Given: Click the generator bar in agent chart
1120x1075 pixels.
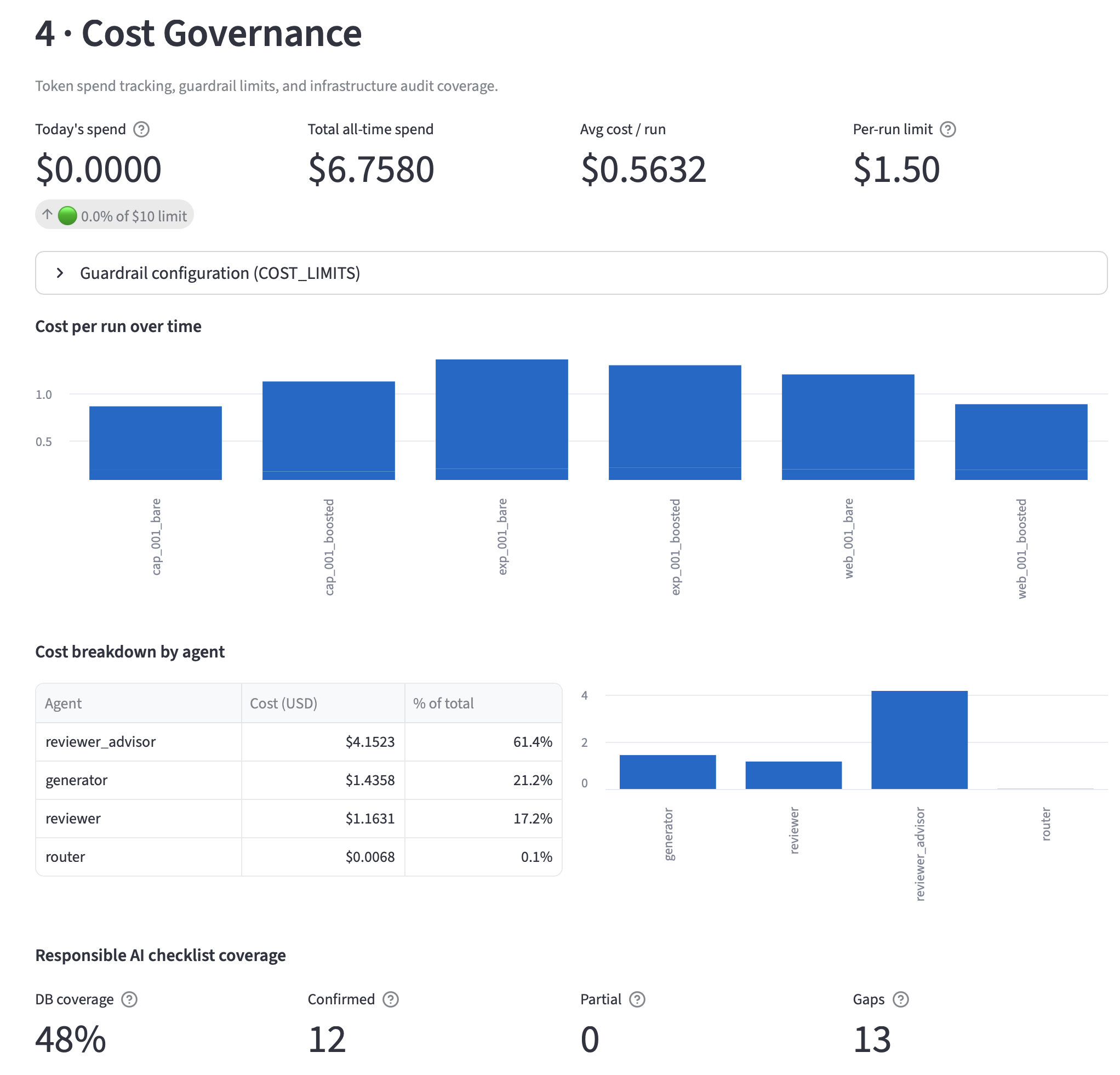Looking at the screenshot, I should [x=667, y=772].
